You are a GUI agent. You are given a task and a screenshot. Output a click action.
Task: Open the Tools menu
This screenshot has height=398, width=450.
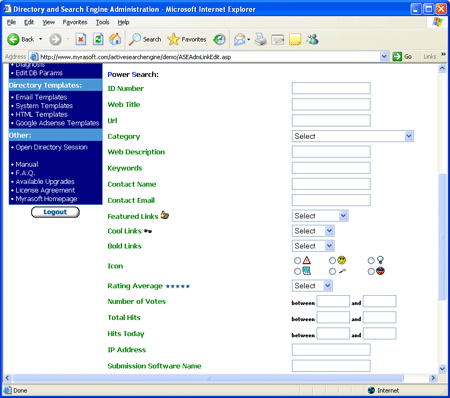(102, 22)
